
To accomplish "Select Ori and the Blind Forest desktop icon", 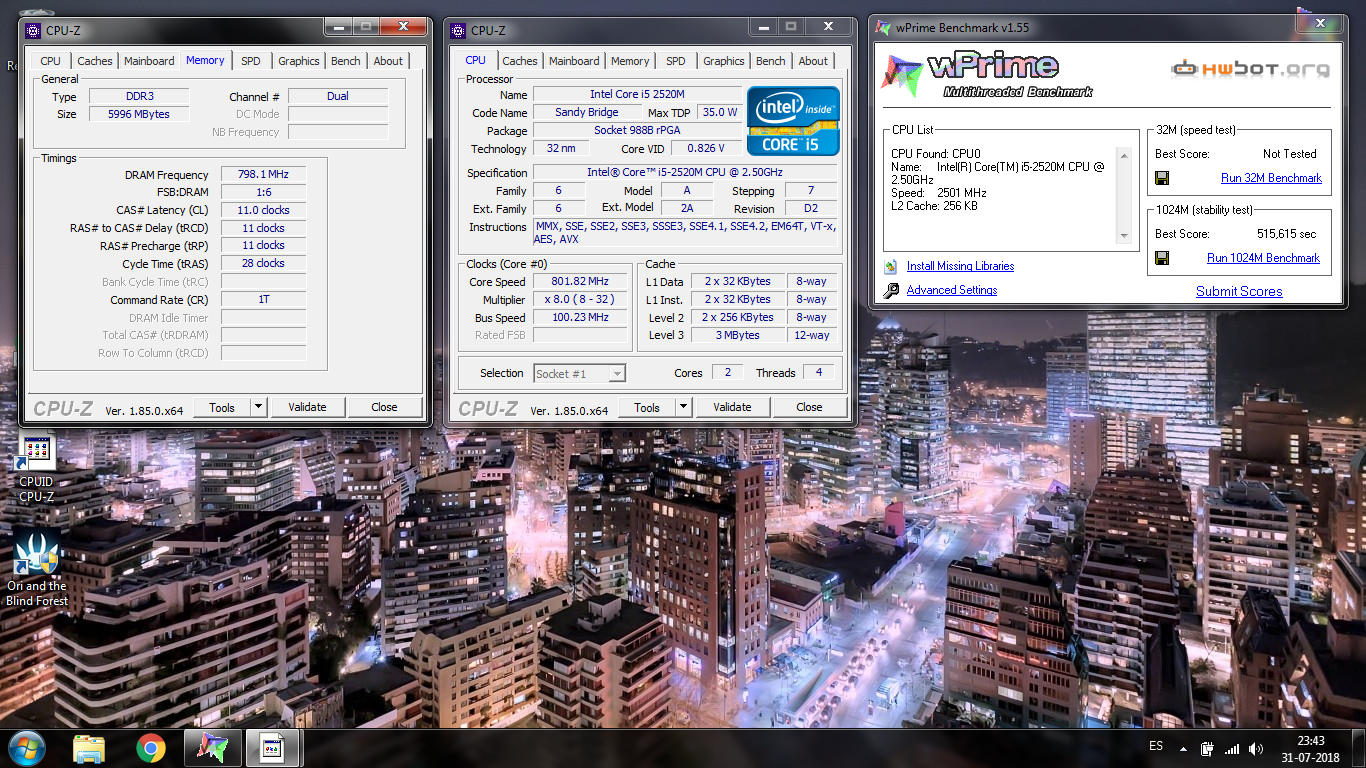I will click(x=37, y=570).
